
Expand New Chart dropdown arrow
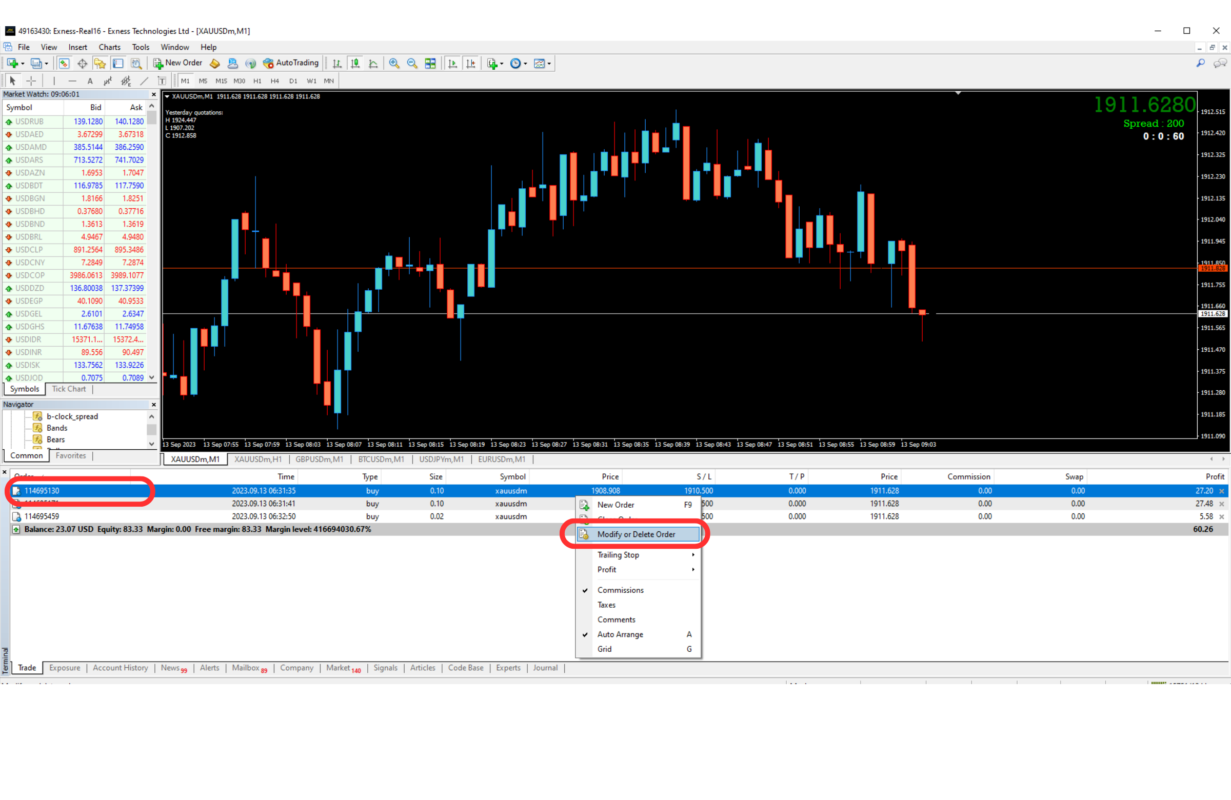[x=23, y=63]
